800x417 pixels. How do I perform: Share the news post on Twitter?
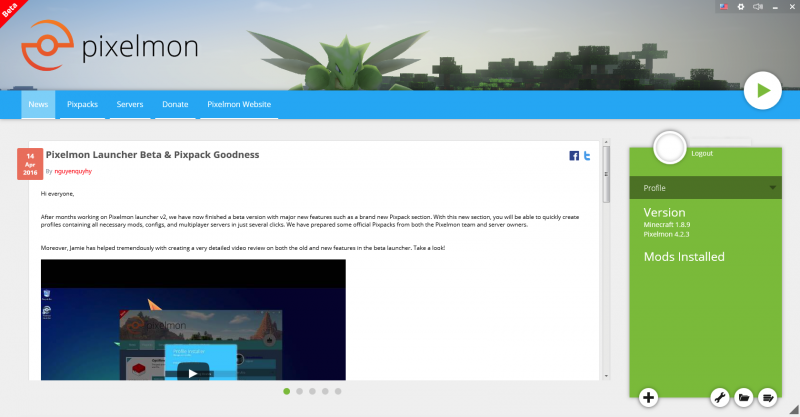click(587, 156)
